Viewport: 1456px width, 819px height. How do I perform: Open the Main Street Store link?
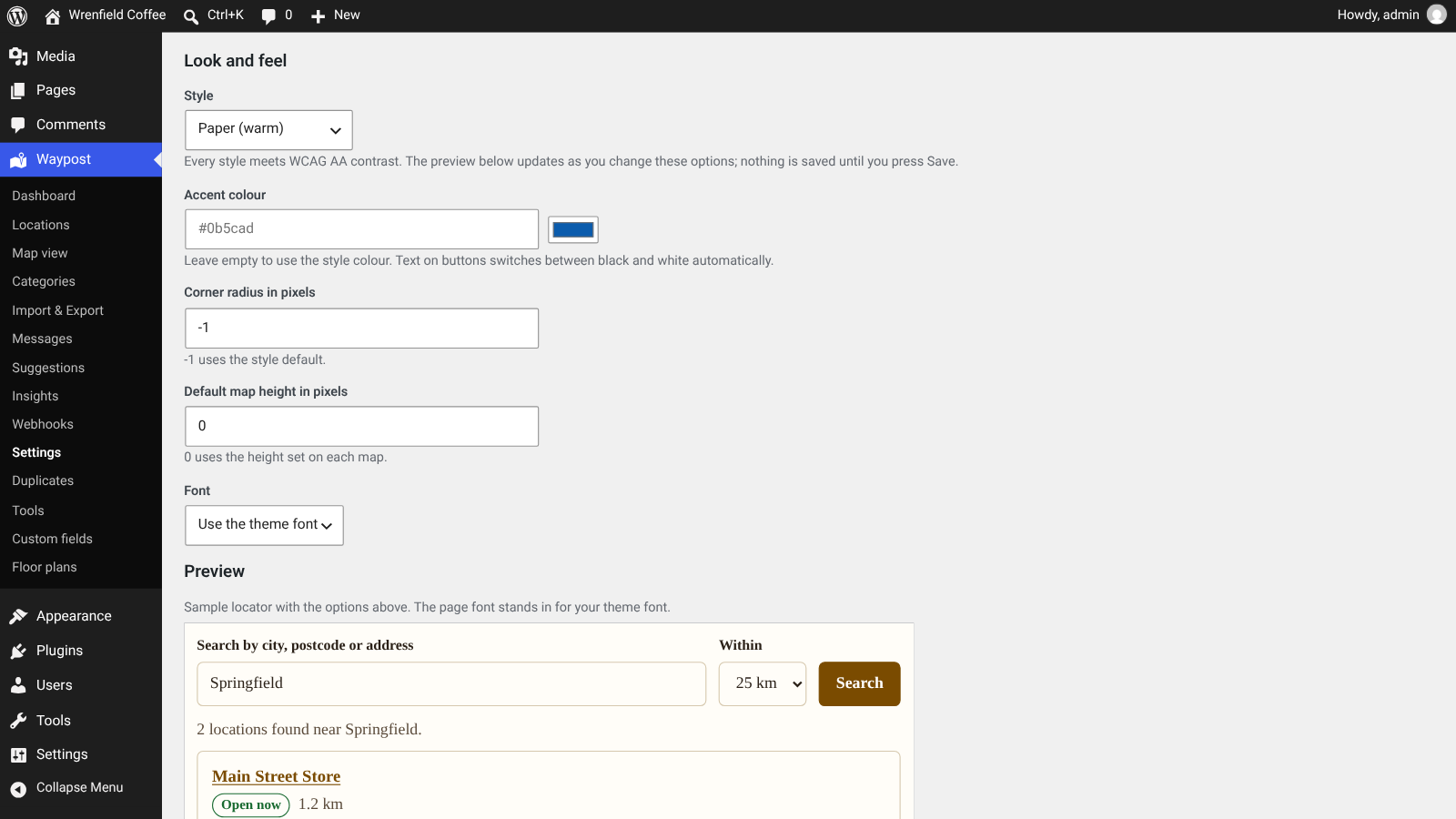tap(277, 776)
